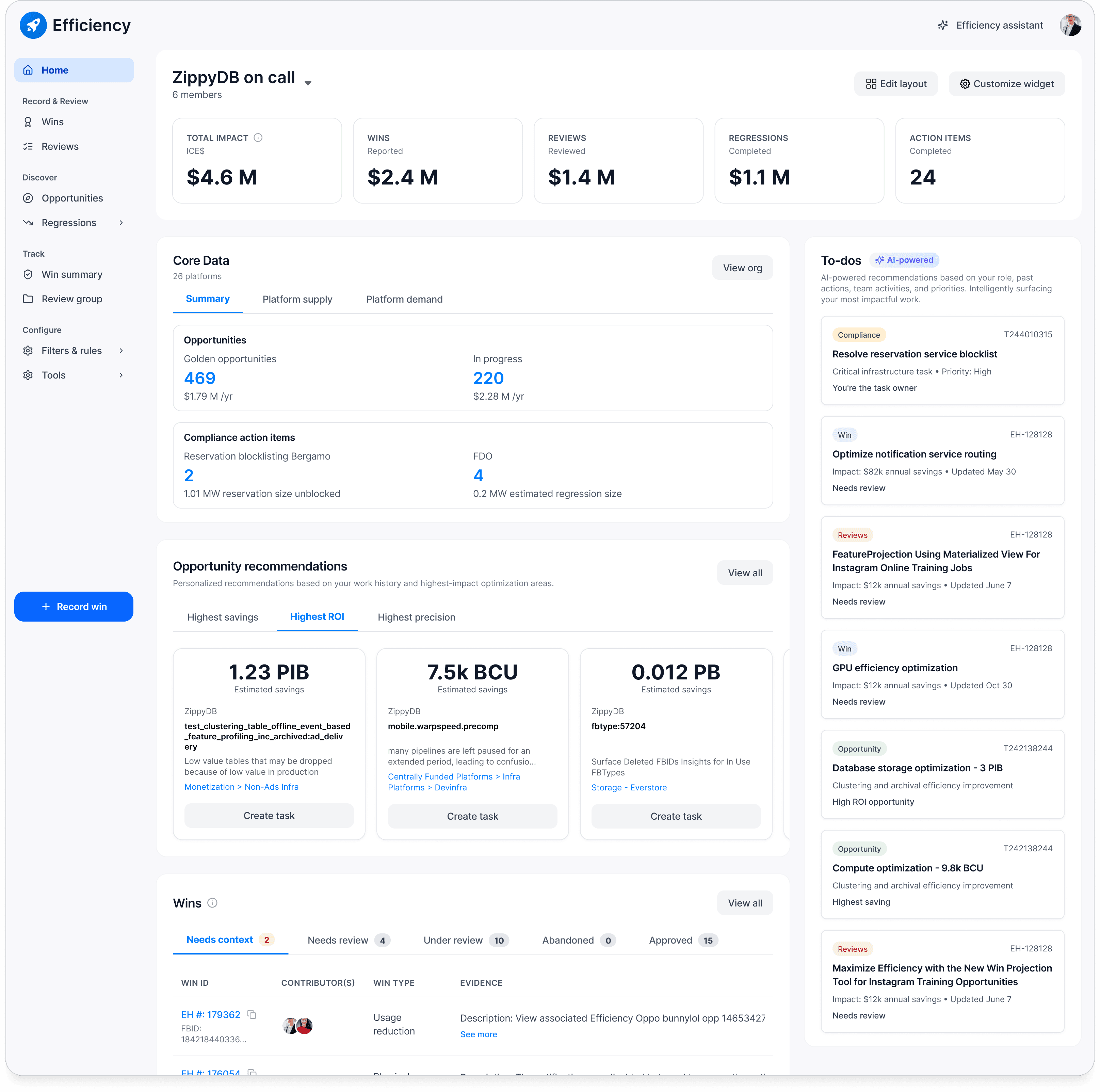Image resolution: width=1100 pixels, height=1092 pixels.
Task: Select the Needs review wins tab
Action: [x=349, y=941]
